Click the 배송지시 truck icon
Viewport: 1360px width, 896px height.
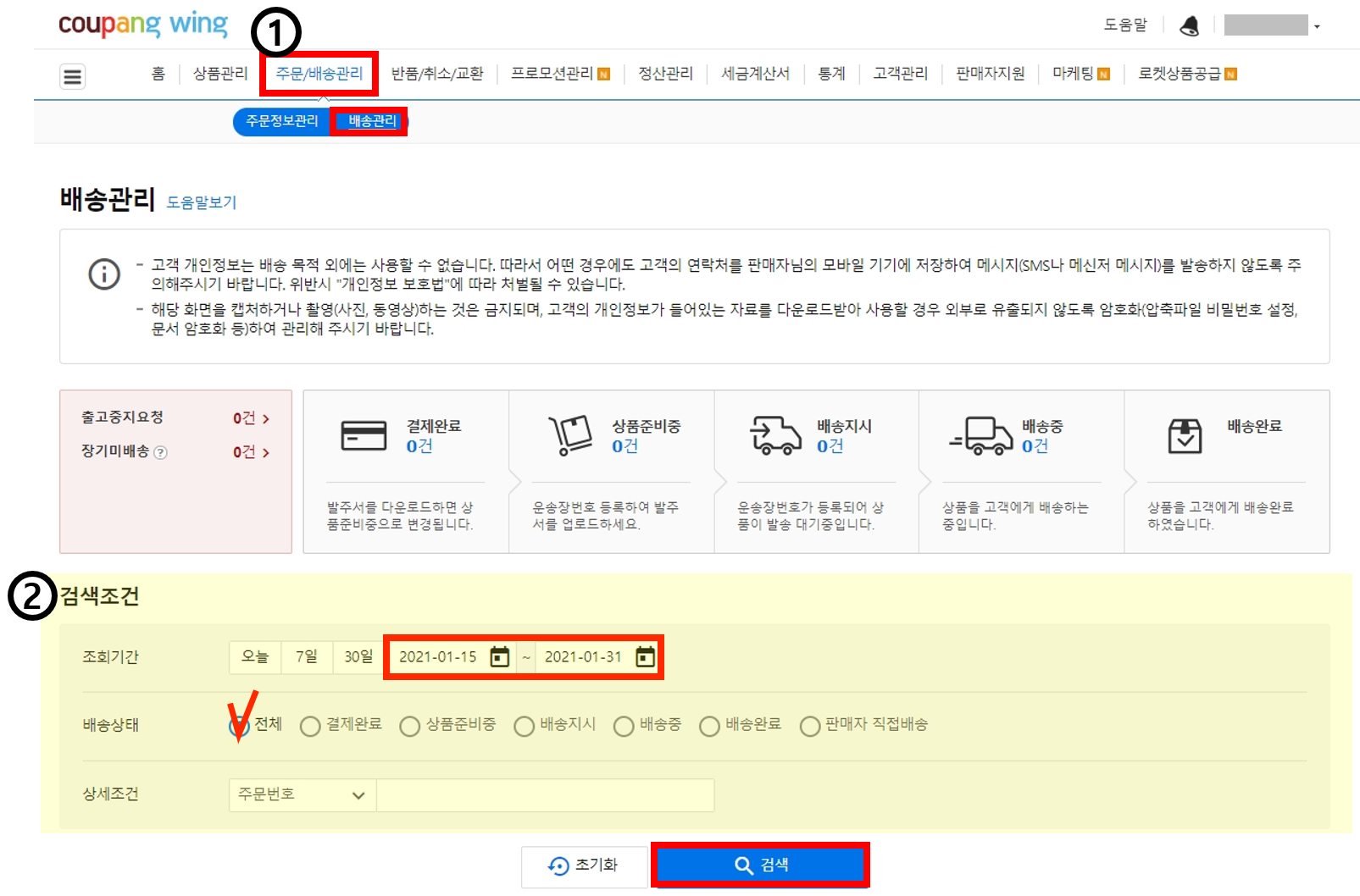775,434
